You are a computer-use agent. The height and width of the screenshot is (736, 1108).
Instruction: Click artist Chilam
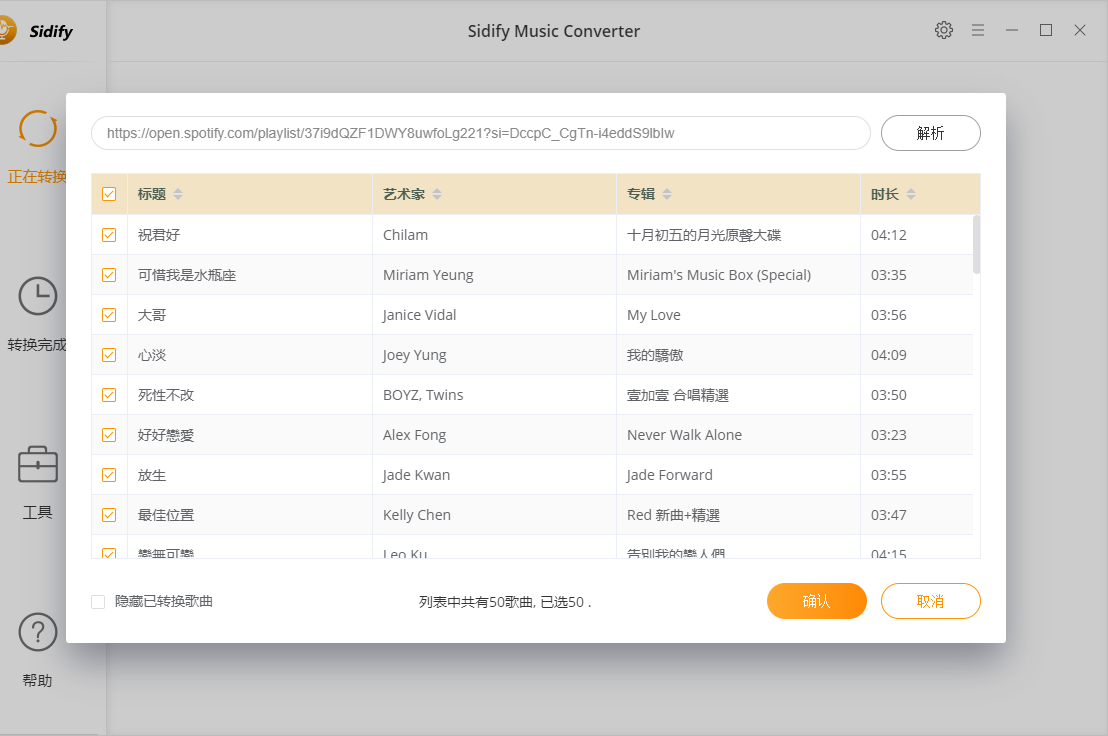point(406,235)
